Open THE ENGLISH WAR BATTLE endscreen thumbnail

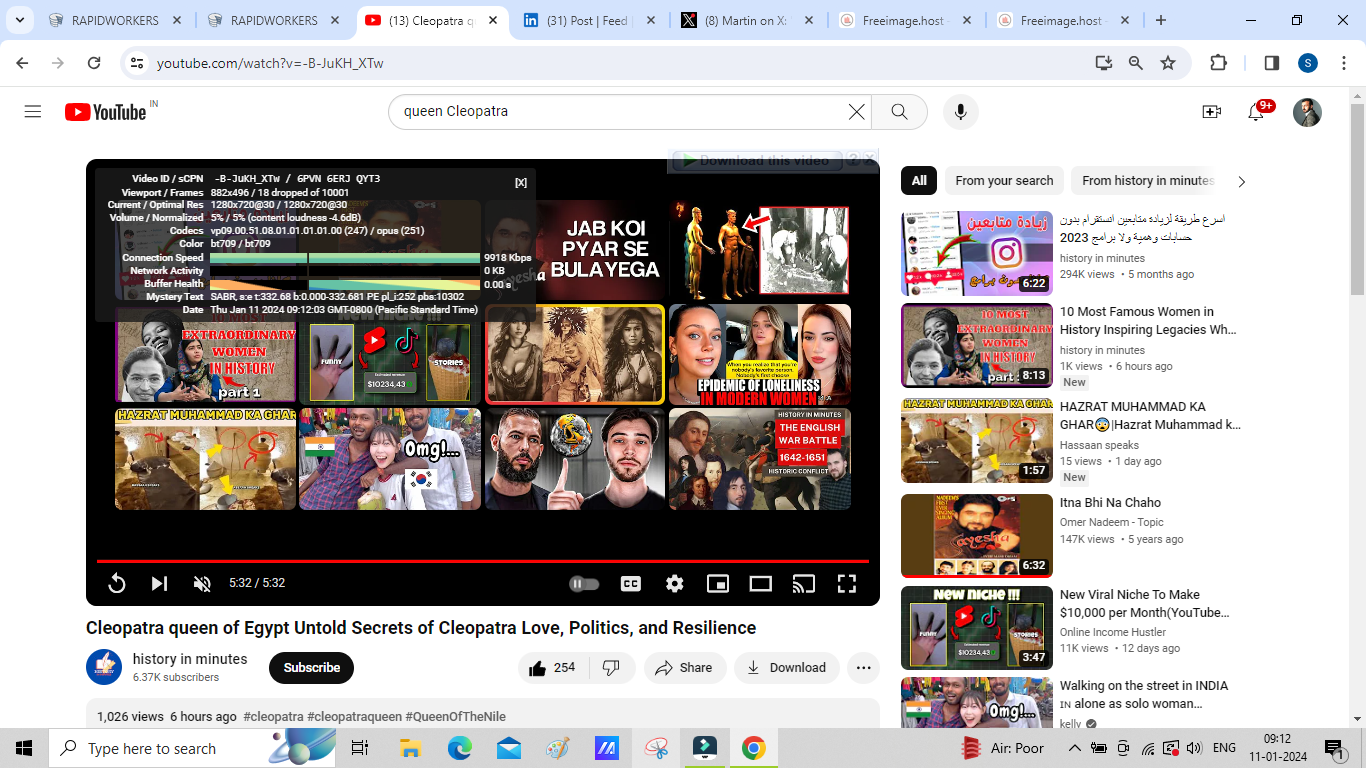tap(760, 459)
